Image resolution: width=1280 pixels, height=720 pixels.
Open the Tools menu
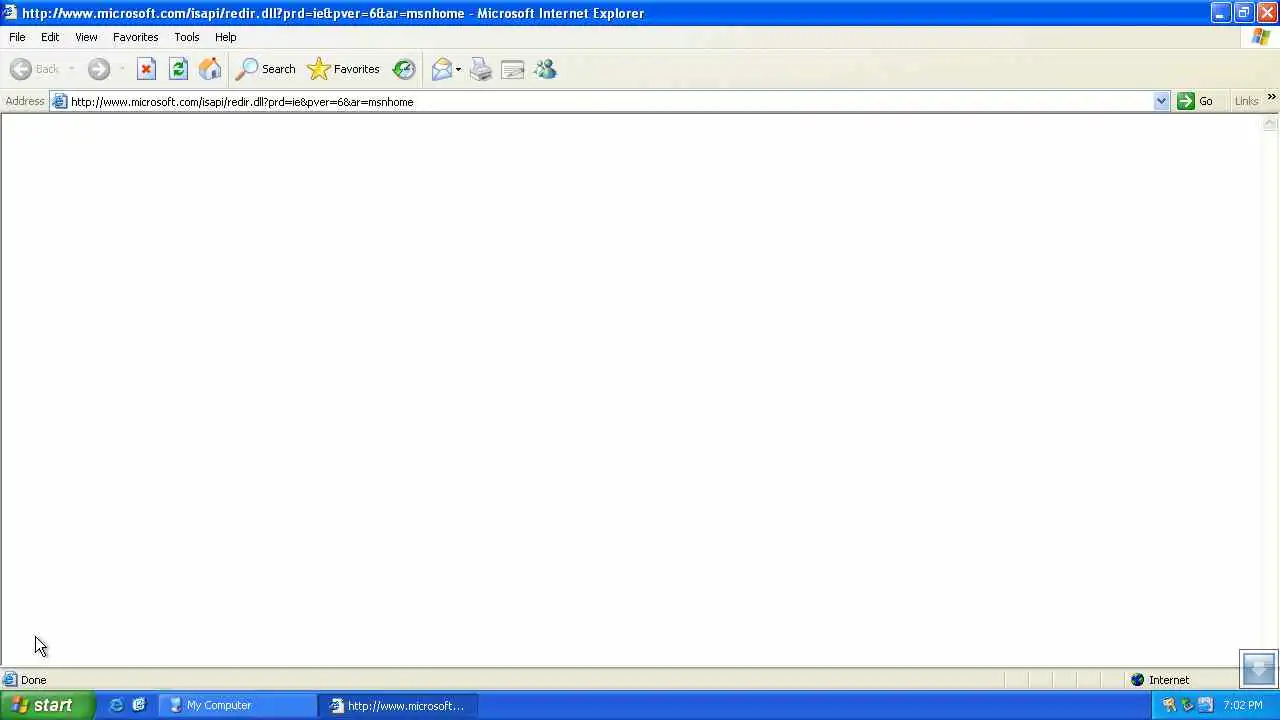[x=186, y=37]
